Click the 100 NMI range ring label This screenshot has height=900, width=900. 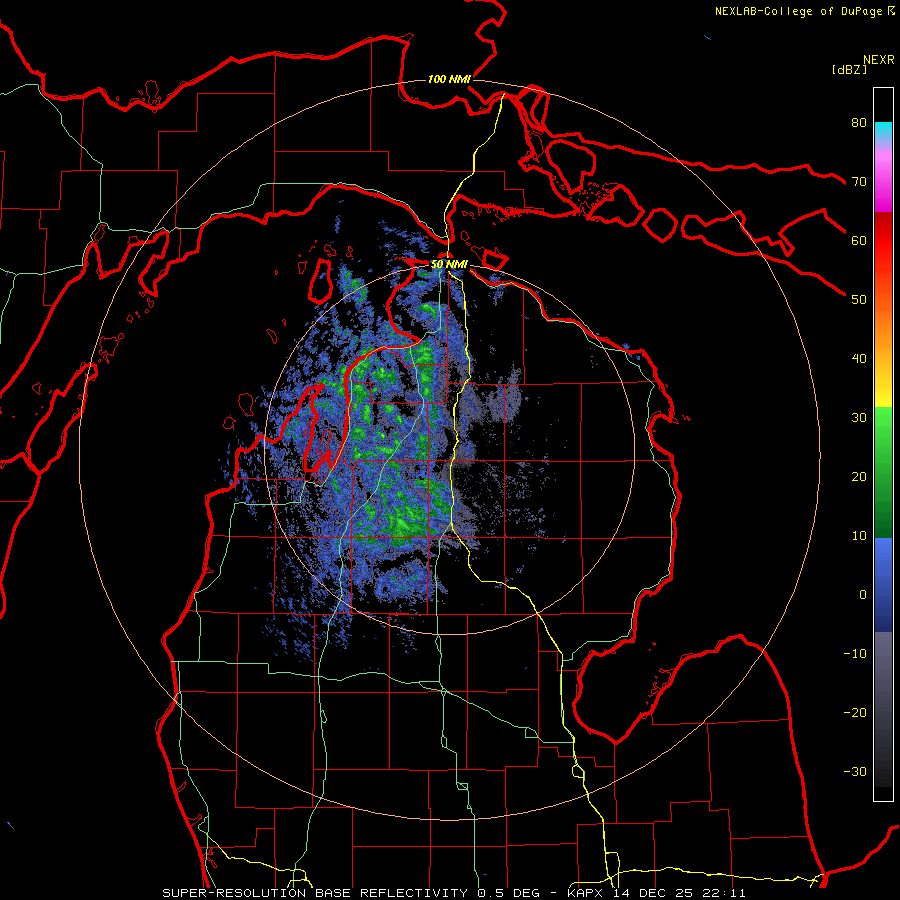tap(449, 79)
